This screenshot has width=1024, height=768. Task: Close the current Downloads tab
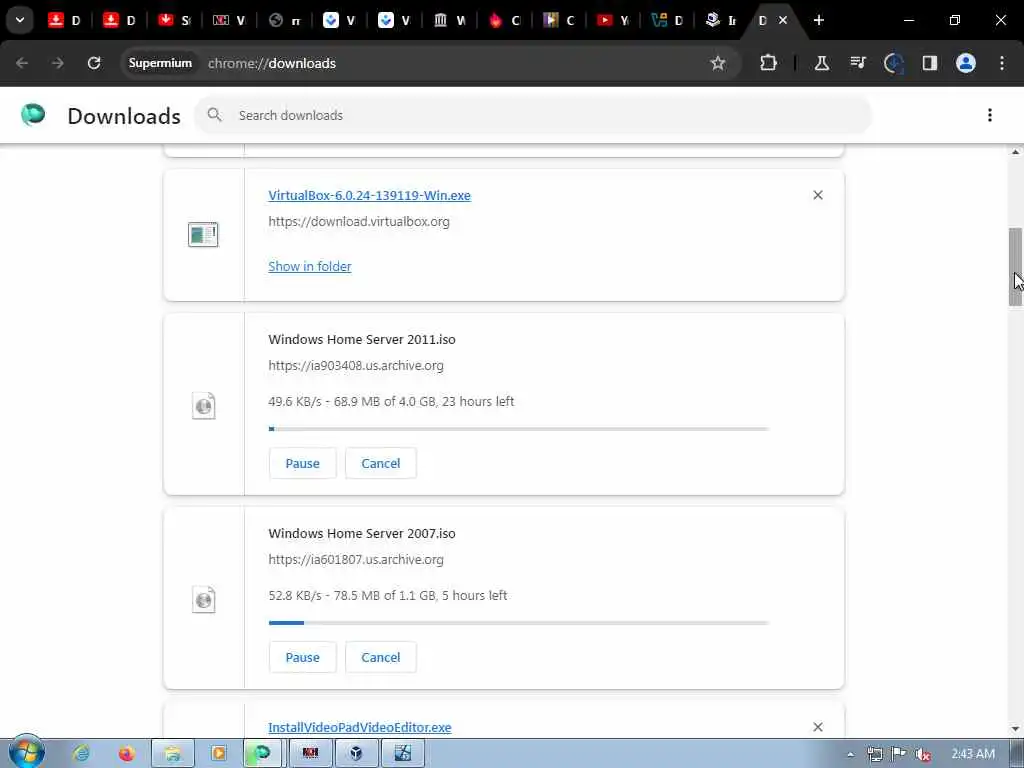[783, 20]
